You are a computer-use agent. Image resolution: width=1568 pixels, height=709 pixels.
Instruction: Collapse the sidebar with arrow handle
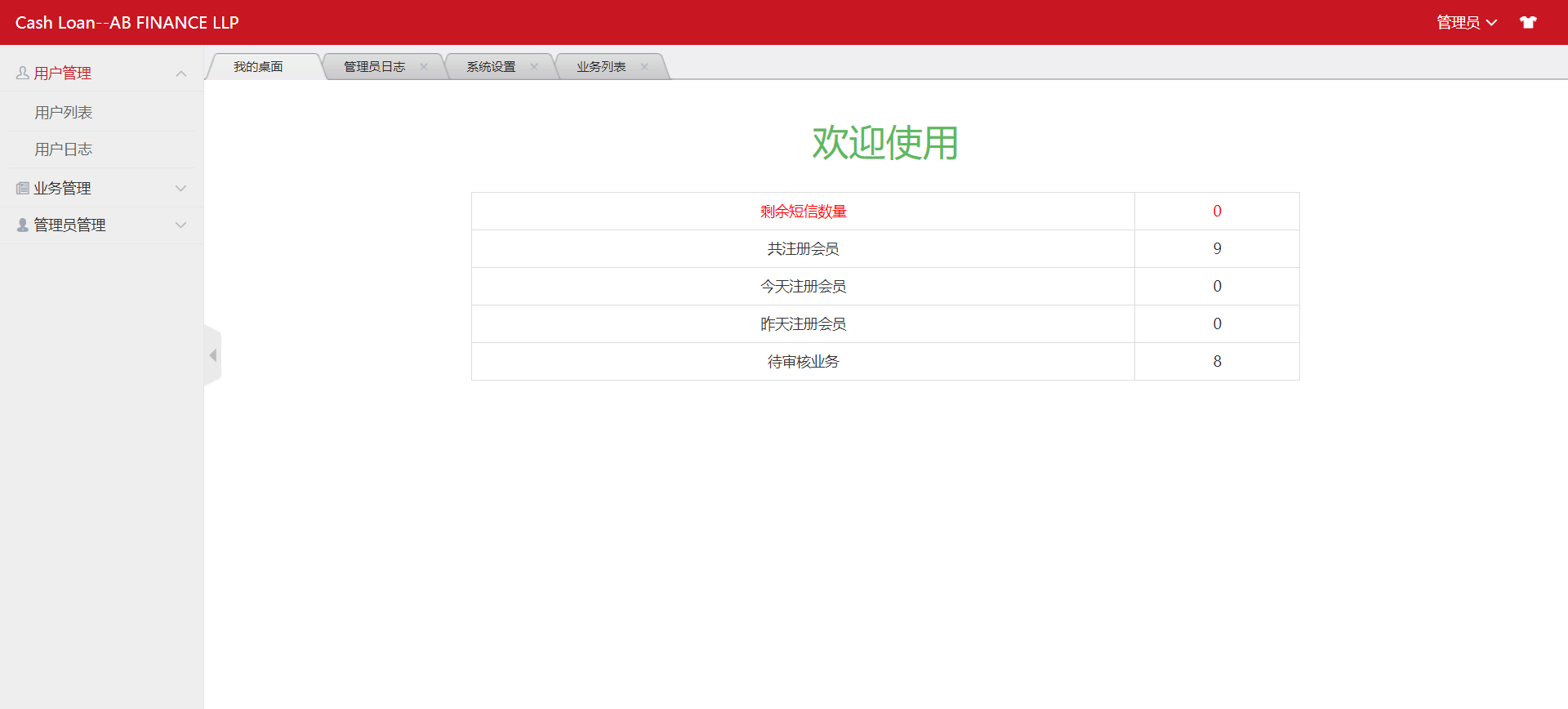tap(212, 355)
